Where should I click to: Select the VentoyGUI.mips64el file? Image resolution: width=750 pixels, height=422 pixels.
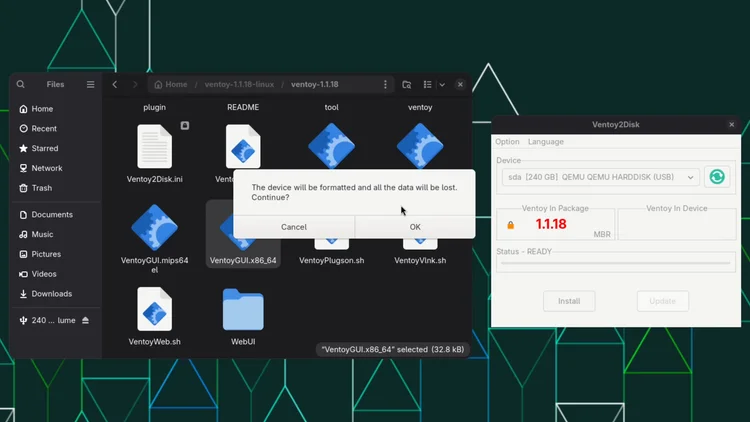154,238
